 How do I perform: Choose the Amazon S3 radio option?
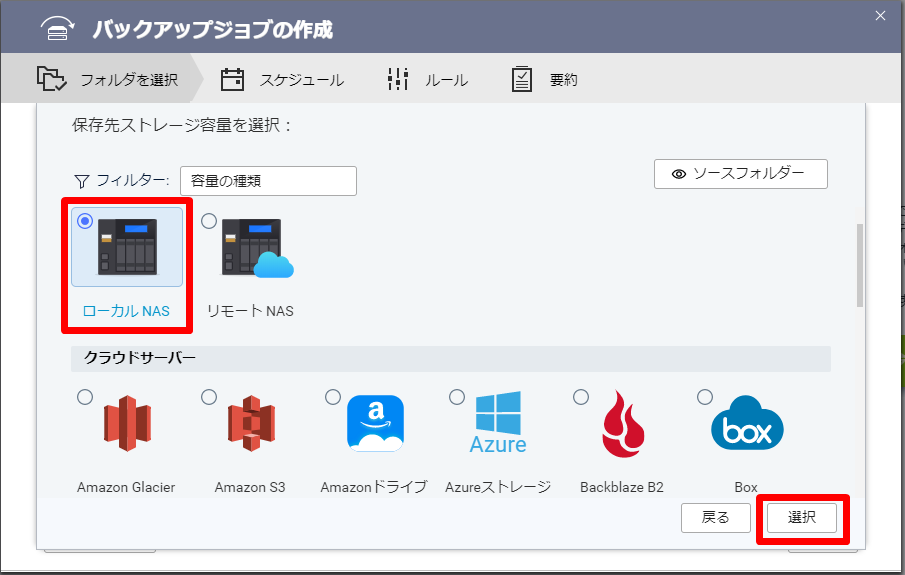(x=209, y=397)
